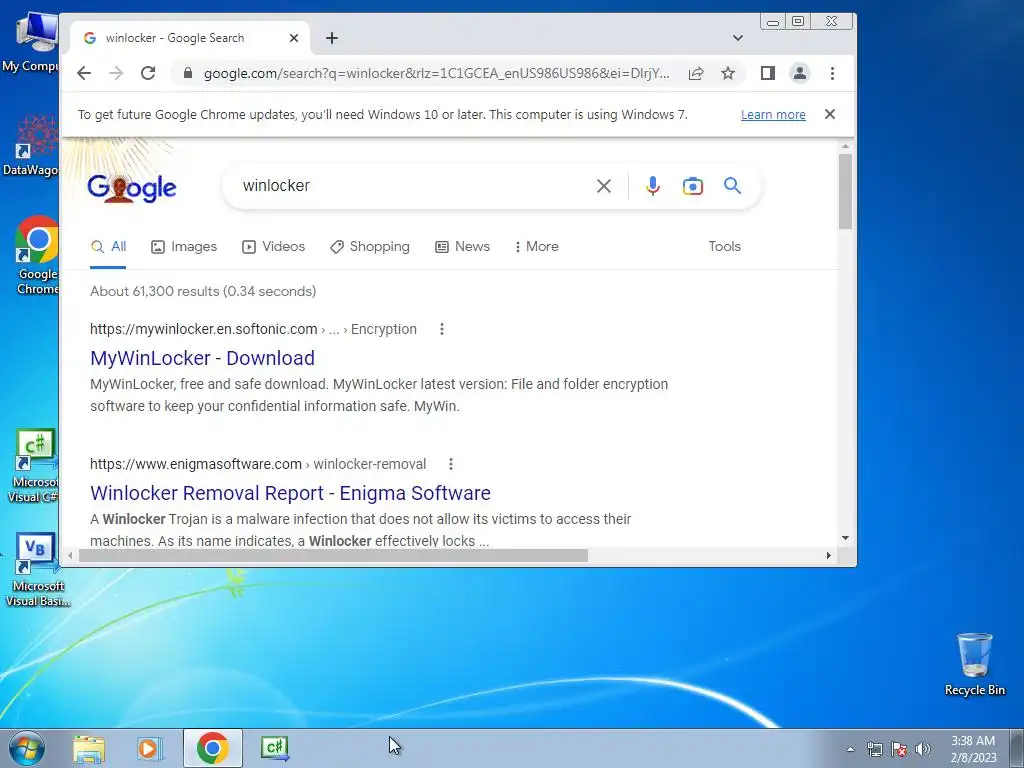The image size is (1024, 768).
Task: Open options for the softonic result
Action: tap(442, 329)
